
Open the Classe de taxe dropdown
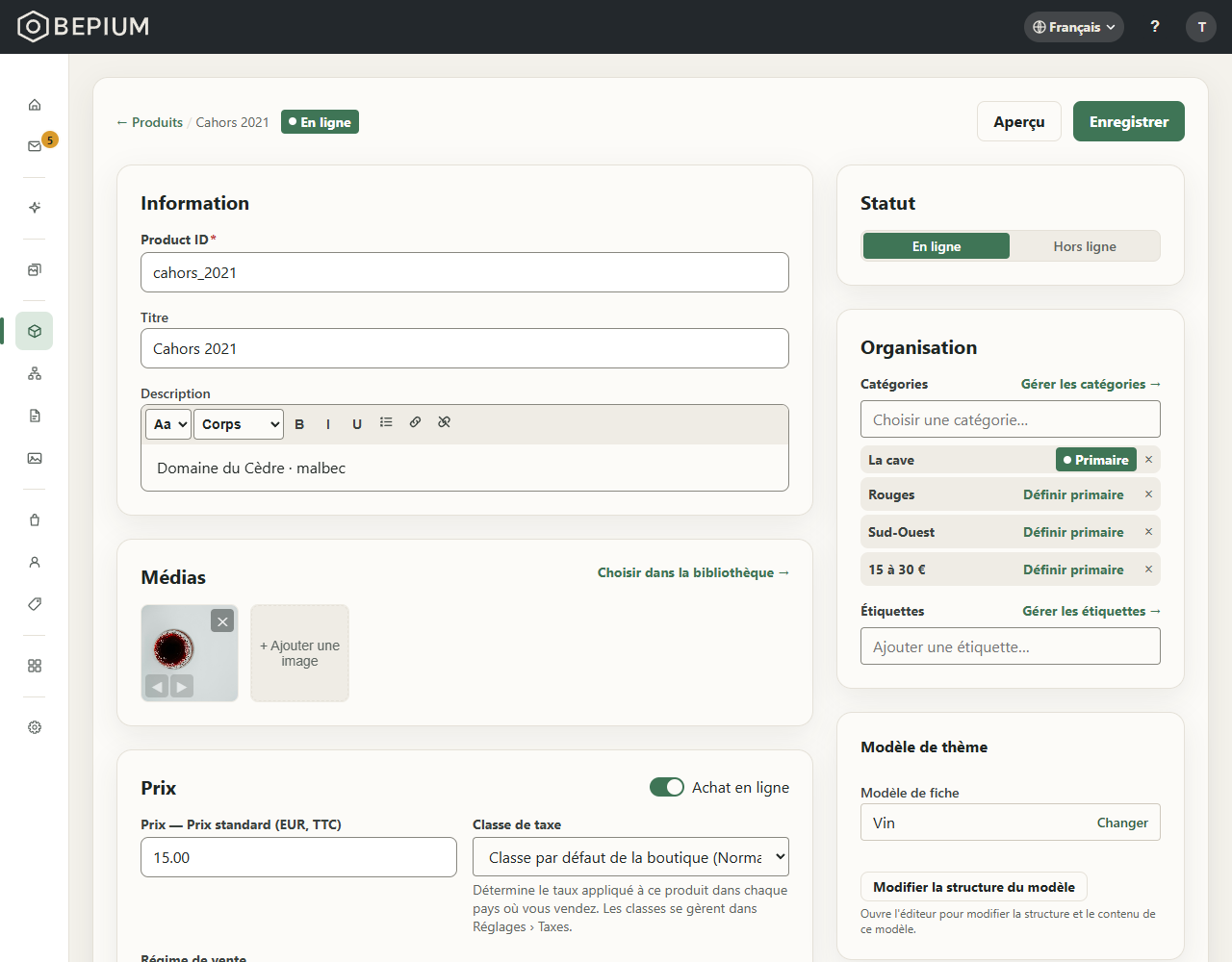pyautogui.click(x=630, y=857)
